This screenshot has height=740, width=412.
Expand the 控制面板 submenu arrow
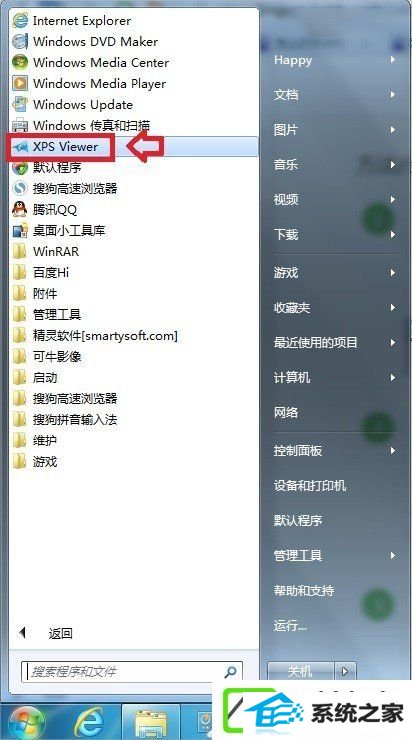point(393,450)
